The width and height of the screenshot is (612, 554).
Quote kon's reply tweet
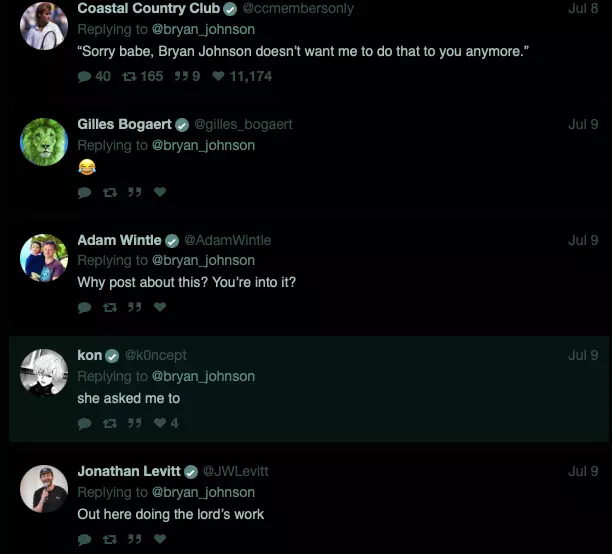click(x=135, y=423)
